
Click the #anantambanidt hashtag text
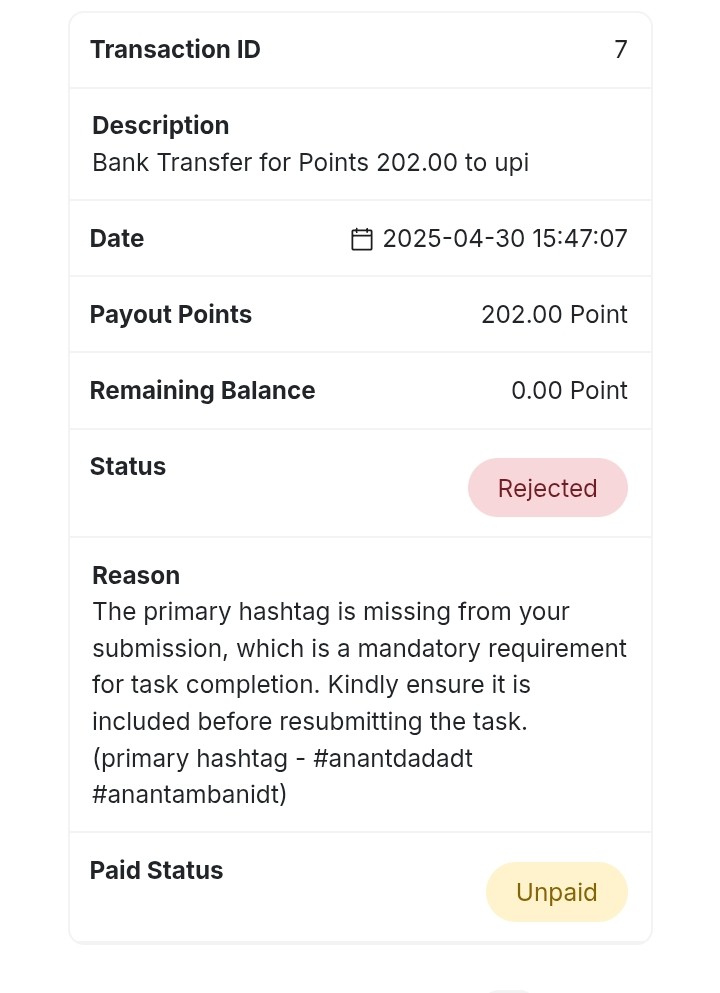coord(186,794)
